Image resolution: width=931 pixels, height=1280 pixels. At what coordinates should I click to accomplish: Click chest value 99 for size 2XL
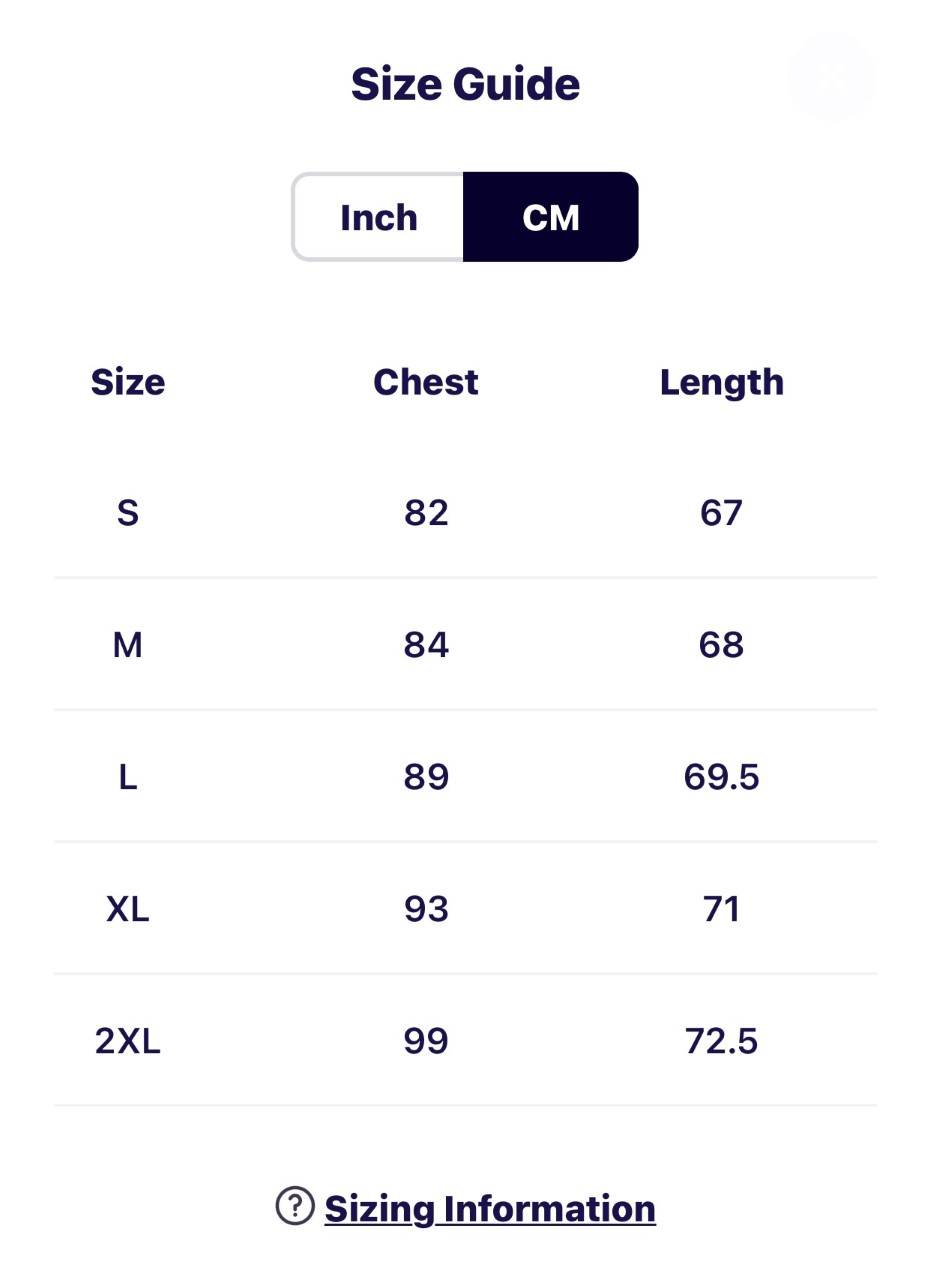(426, 1041)
